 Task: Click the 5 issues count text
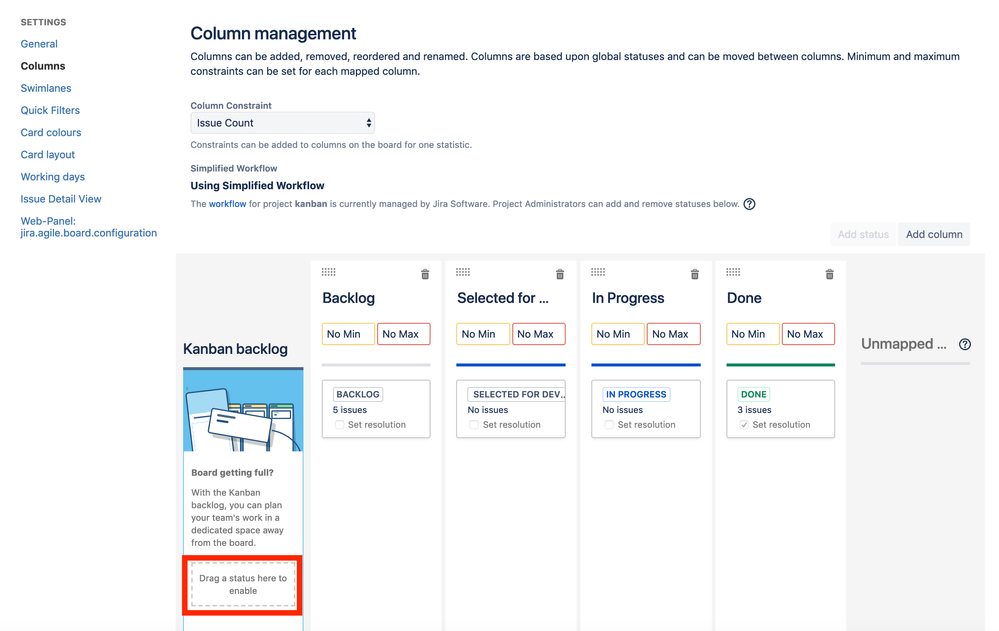[350, 410]
